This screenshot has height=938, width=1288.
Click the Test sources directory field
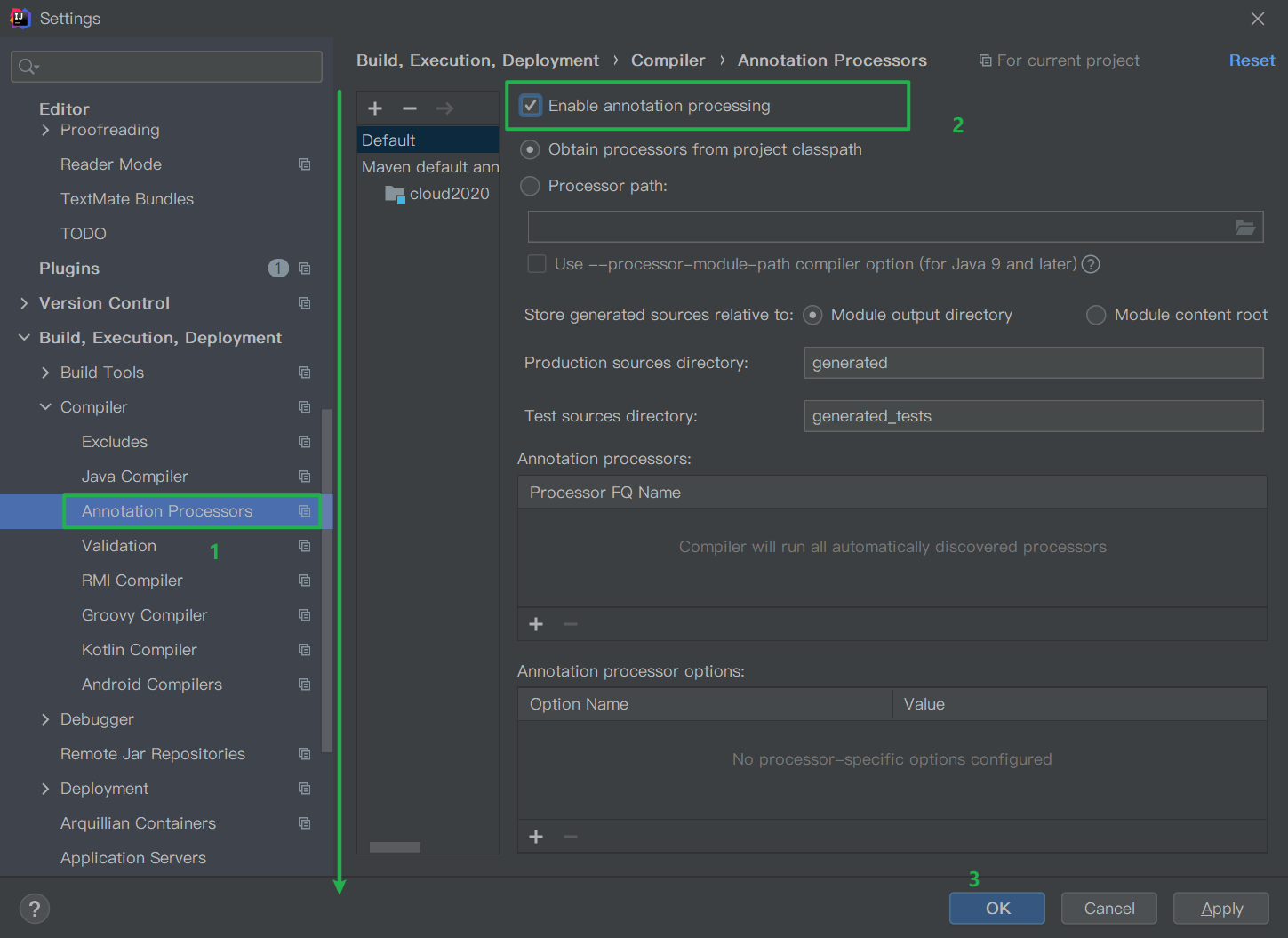tap(1033, 416)
